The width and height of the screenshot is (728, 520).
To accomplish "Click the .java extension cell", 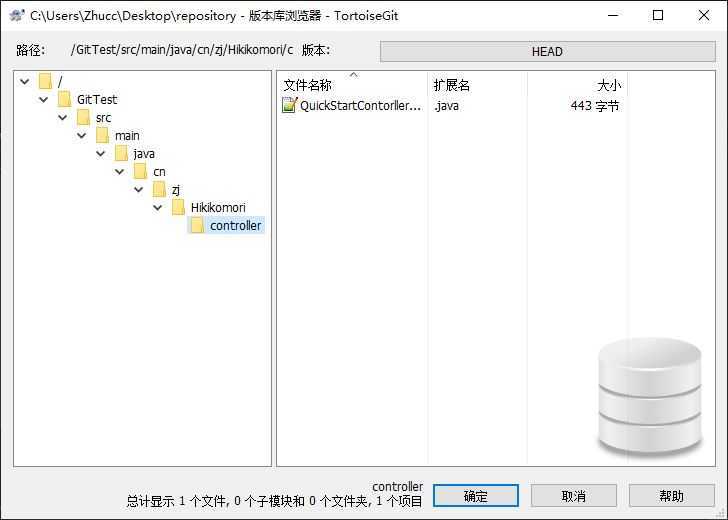I will (x=447, y=106).
